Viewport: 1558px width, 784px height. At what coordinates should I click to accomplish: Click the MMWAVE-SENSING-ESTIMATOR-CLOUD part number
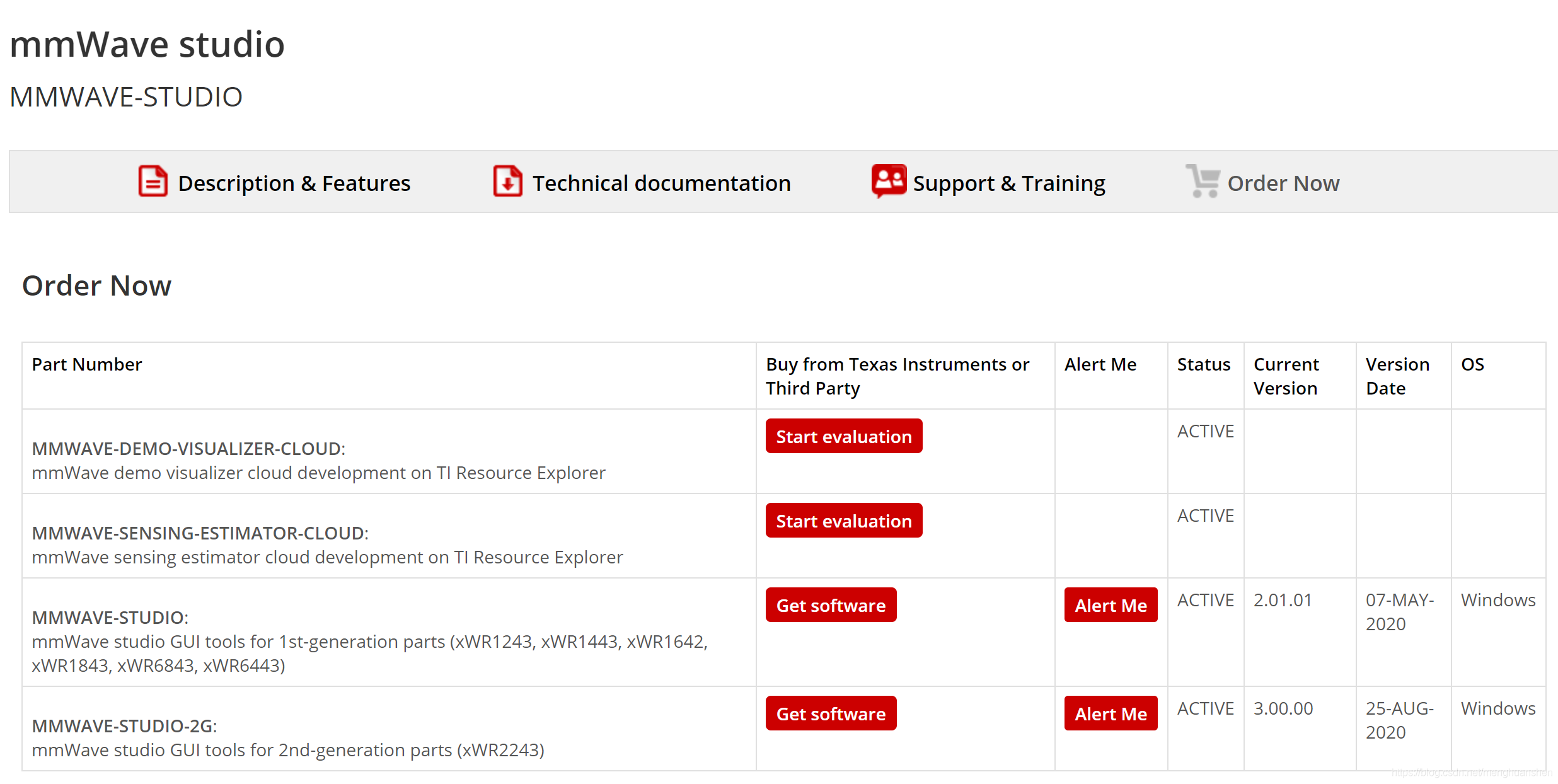tap(199, 533)
